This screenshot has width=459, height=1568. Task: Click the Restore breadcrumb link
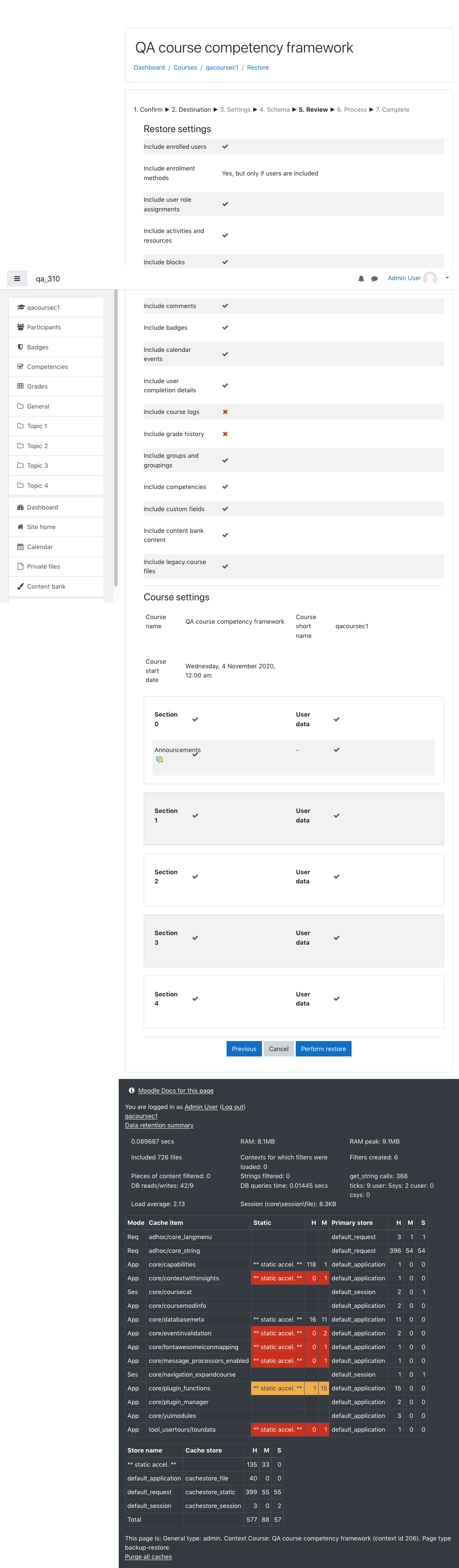tap(258, 68)
